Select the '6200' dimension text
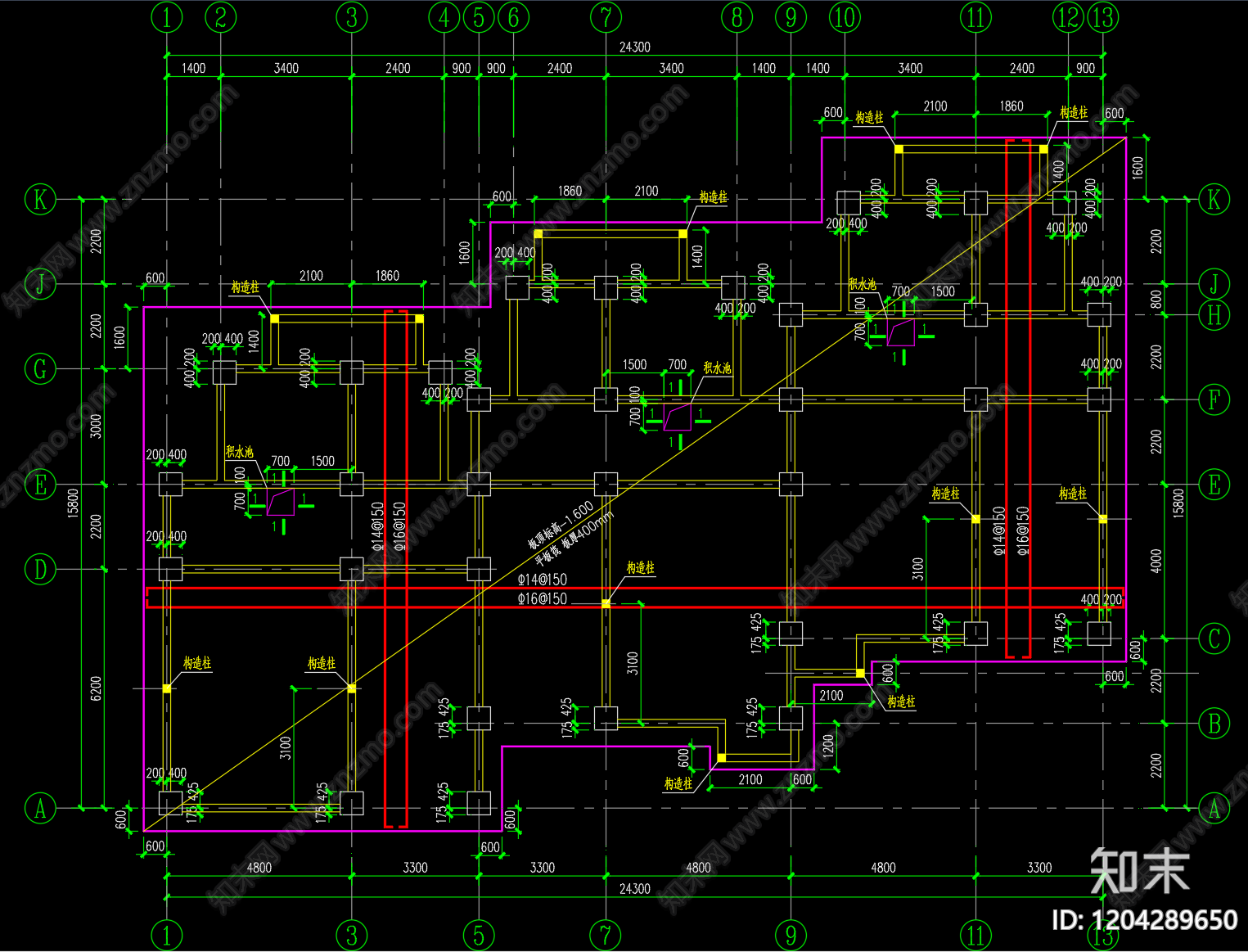1248x952 pixels. 96,688
